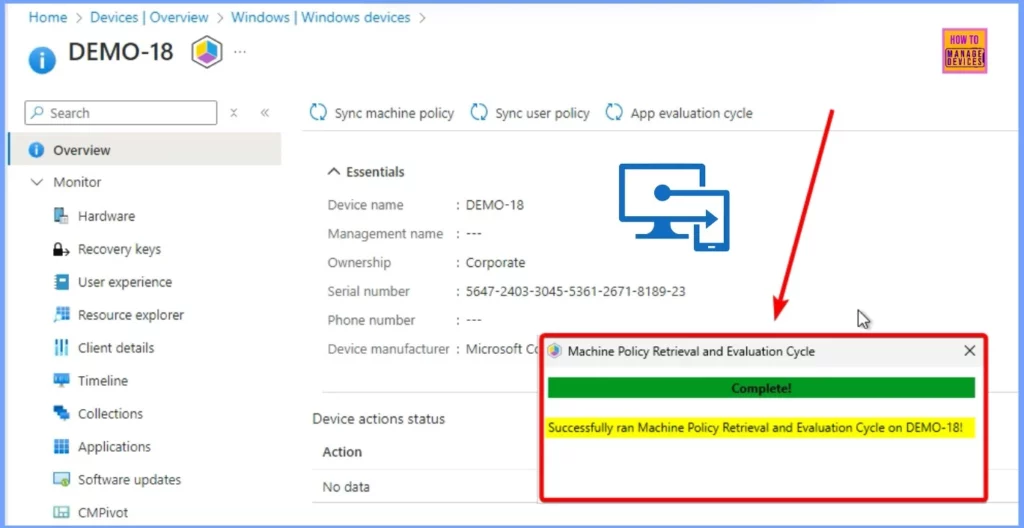The image size is (1024, 528).
Task: Collapse the Essentials section
Action: [334, 172]
